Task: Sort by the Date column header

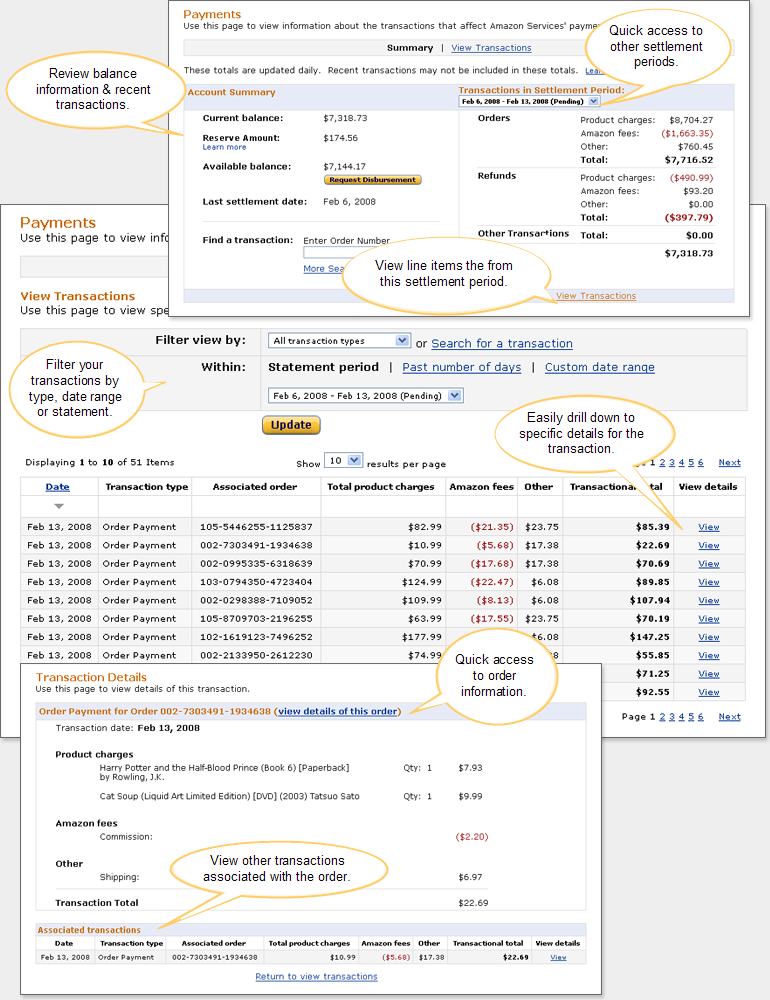Action: (57, 487)
